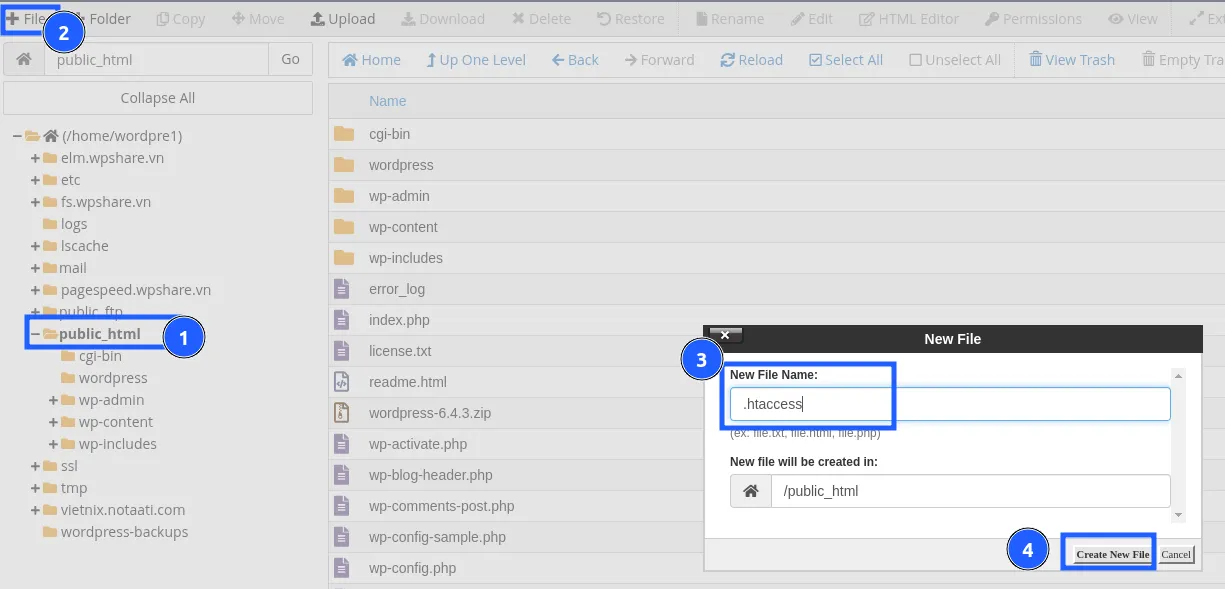
Task: Click the Move toolbar button
Action: pyautogui.click(x=257, y=19)
